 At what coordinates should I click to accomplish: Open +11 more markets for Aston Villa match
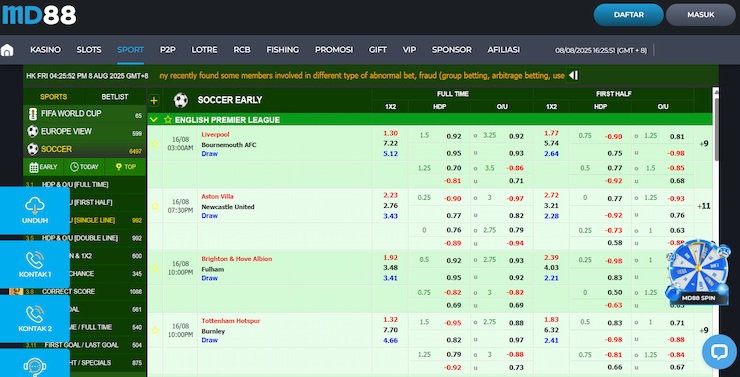tap(703, 206)
